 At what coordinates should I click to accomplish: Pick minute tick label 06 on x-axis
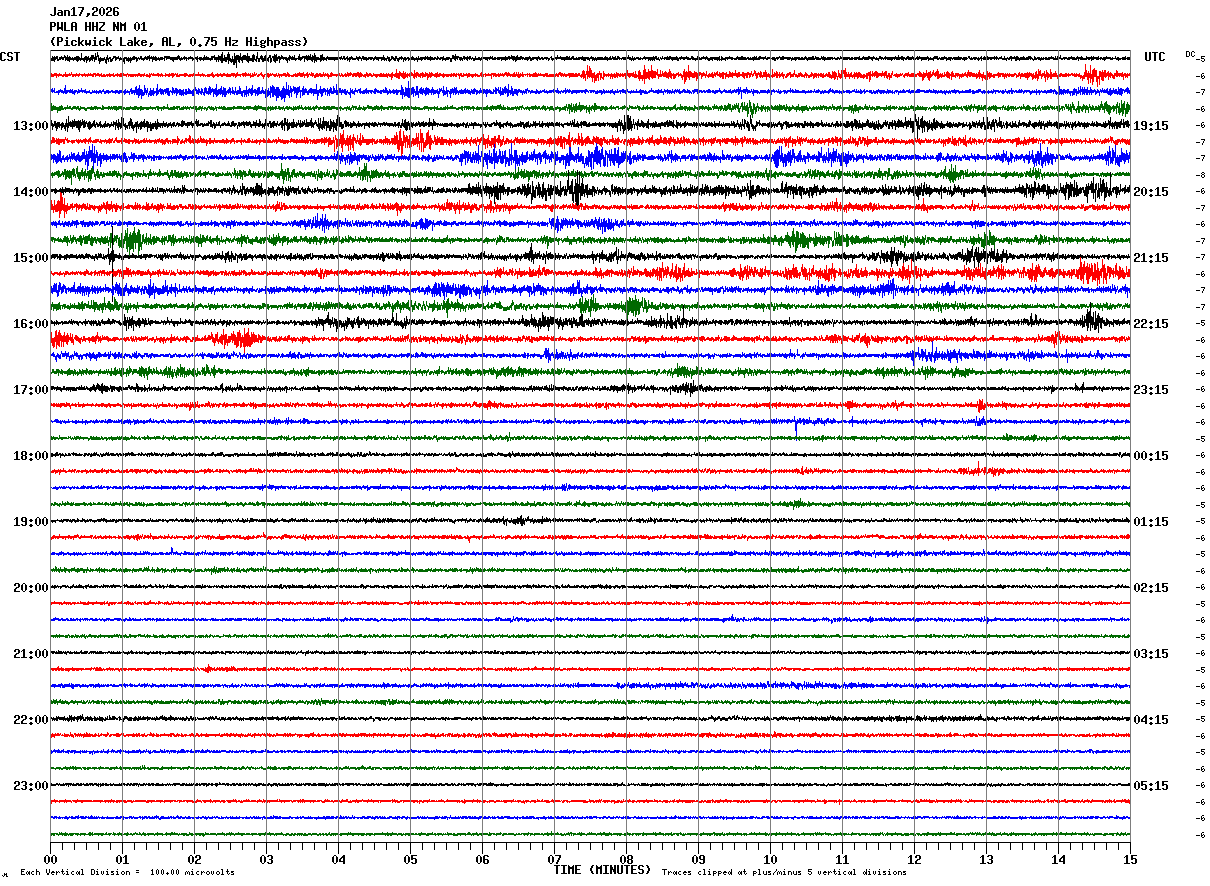click(482, 859)
